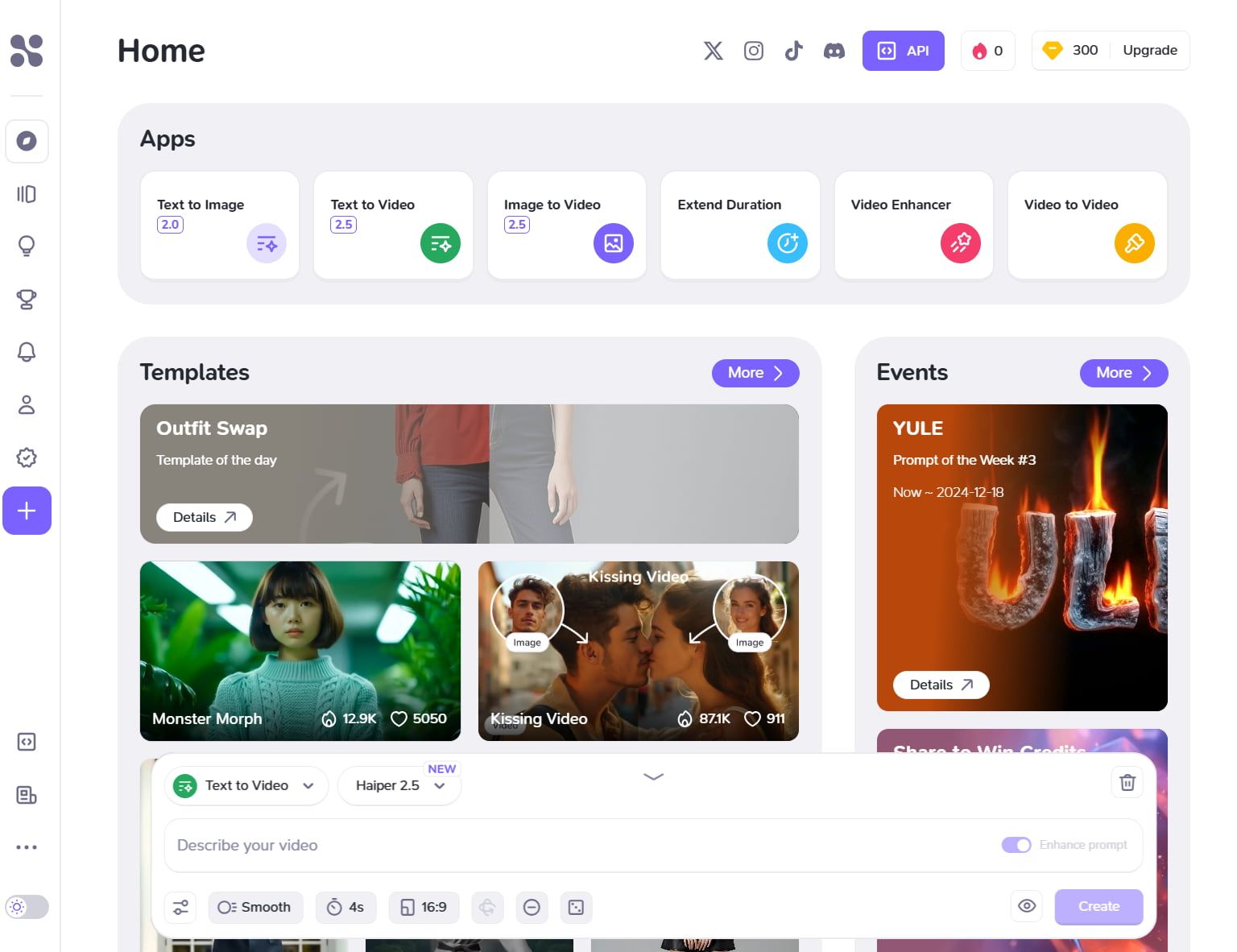1237x952 pixels.
Task: Click the Upgrade button
Action: [x=1149, y=50]
